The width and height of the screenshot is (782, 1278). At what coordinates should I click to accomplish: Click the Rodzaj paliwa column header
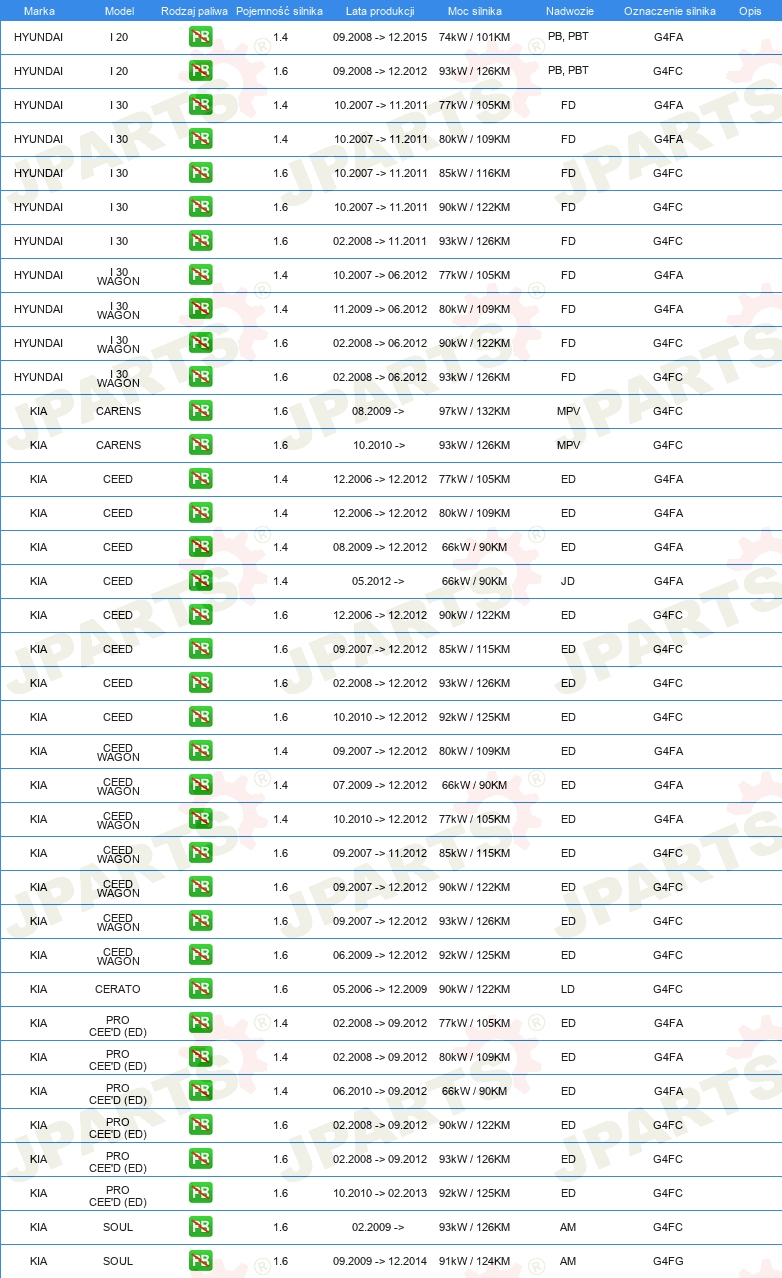tap(194, 10)
